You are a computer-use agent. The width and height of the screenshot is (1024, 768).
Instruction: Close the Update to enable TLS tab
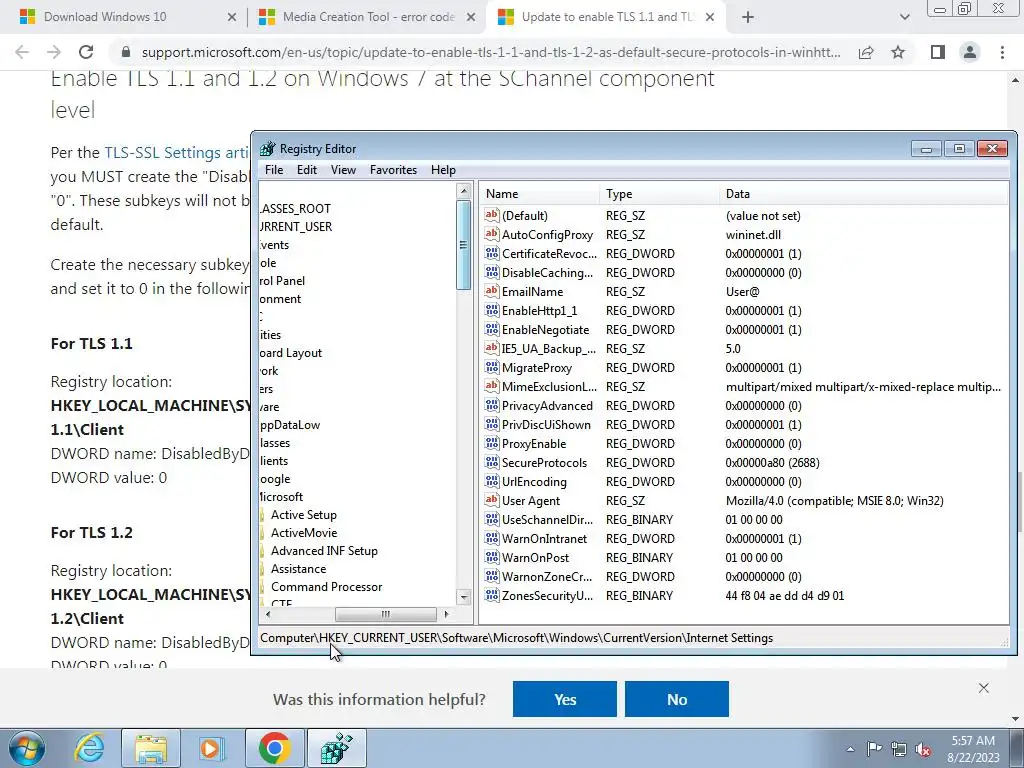click(x=711, y=18)
